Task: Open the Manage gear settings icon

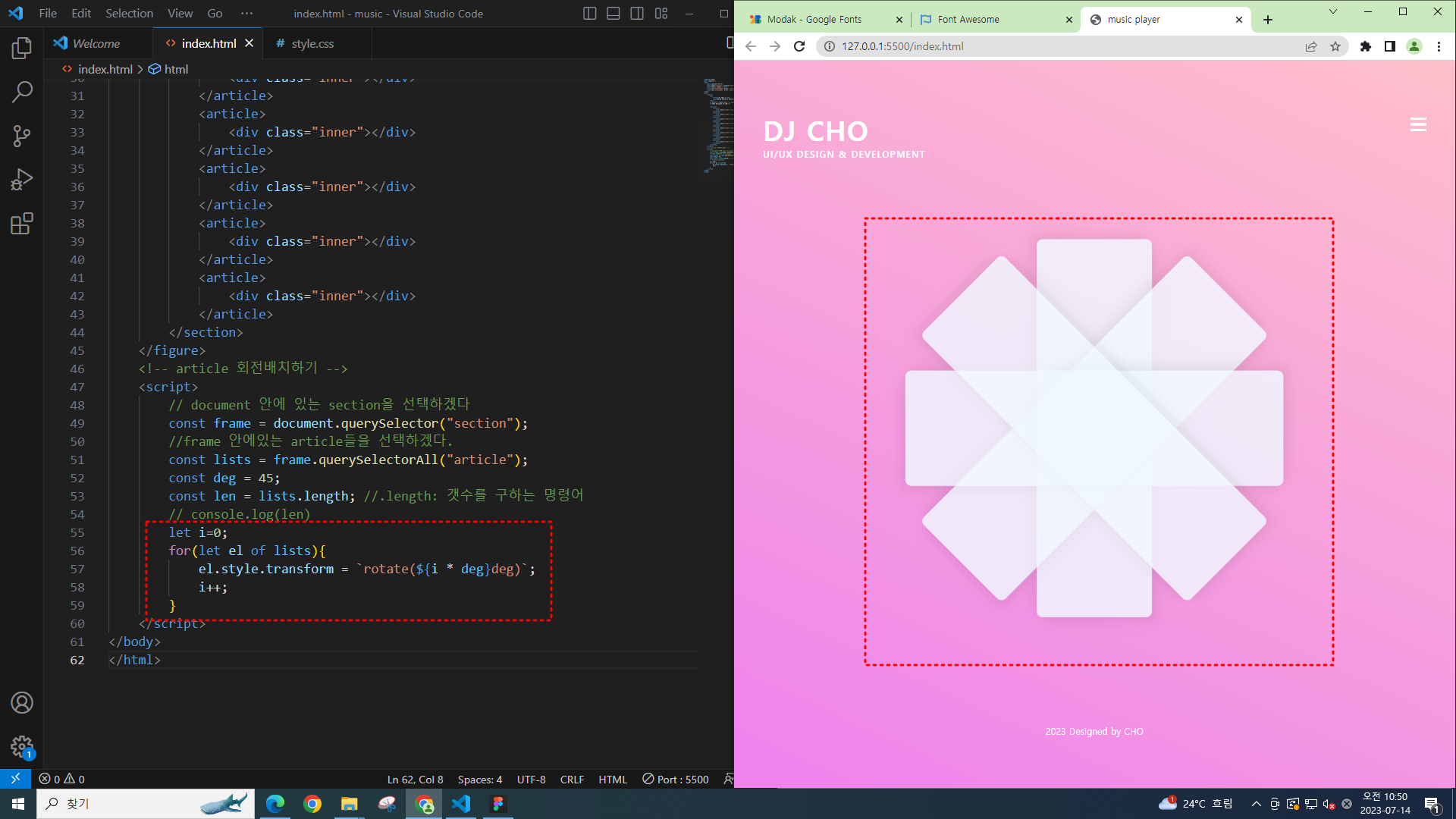Action: pyautogui.click(x=22, y=746)
